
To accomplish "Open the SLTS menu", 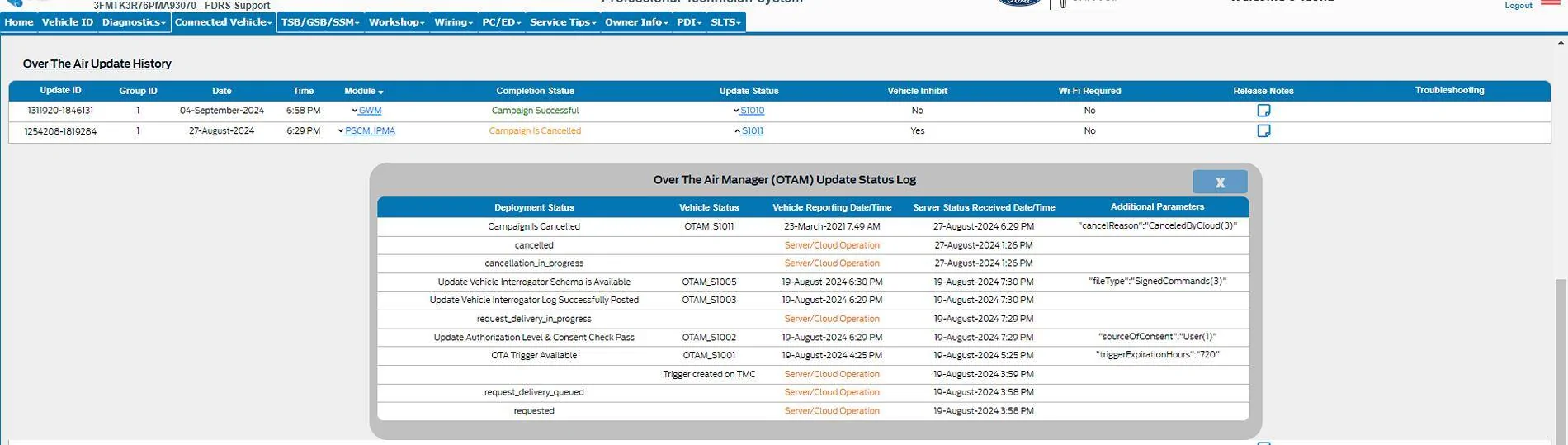I will [725, 22].
